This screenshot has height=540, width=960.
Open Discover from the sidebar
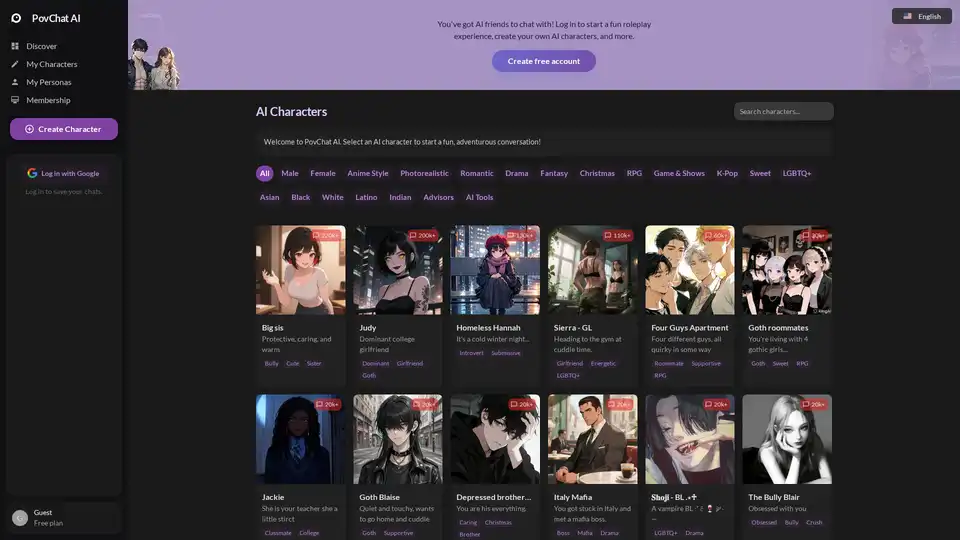coord(41,46)
